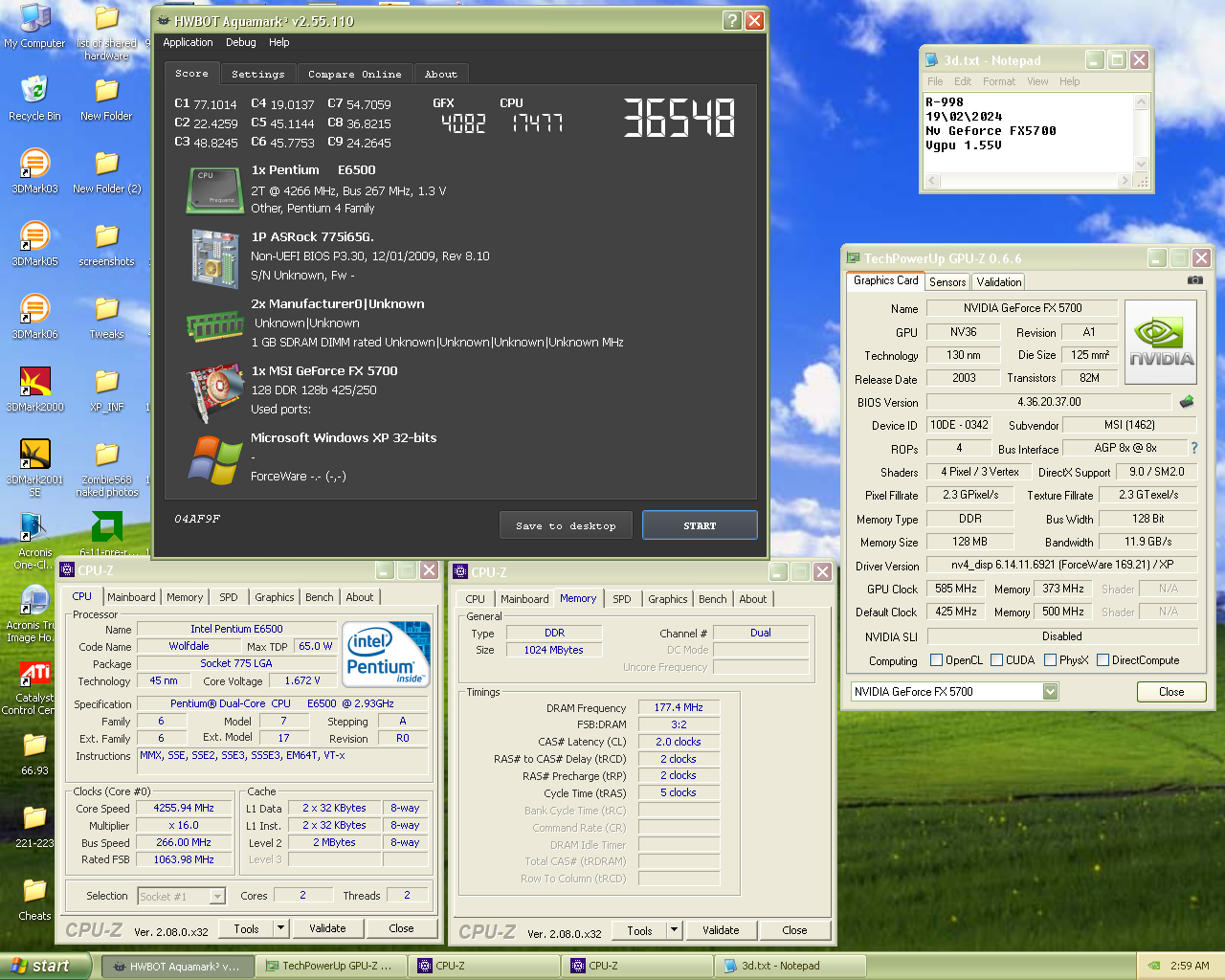Expand the Tools dropdown arrow in right CPU-Z

pos(674,930)
